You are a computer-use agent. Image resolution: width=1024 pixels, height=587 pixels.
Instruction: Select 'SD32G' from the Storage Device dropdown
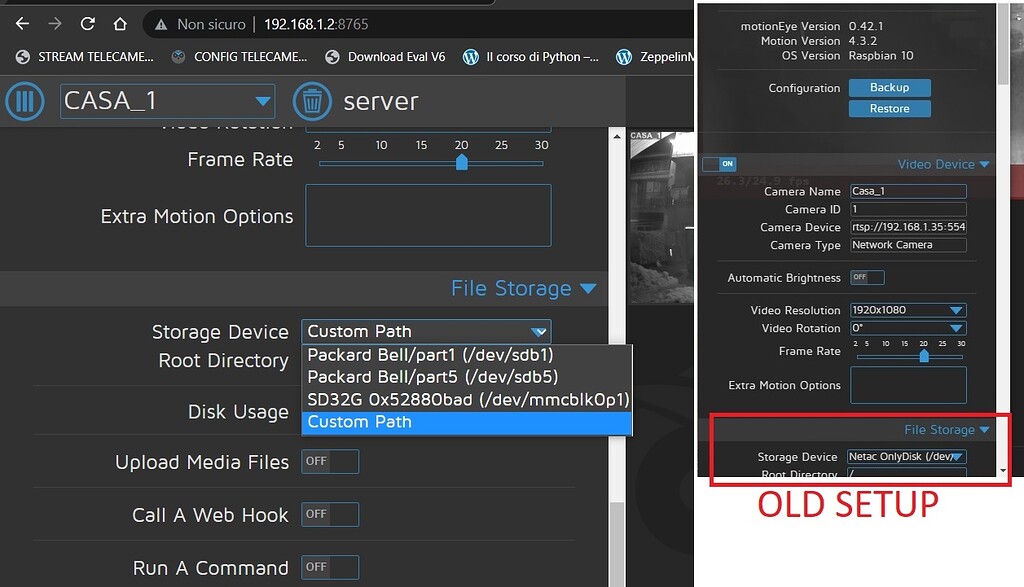click(x=466, y=400)
